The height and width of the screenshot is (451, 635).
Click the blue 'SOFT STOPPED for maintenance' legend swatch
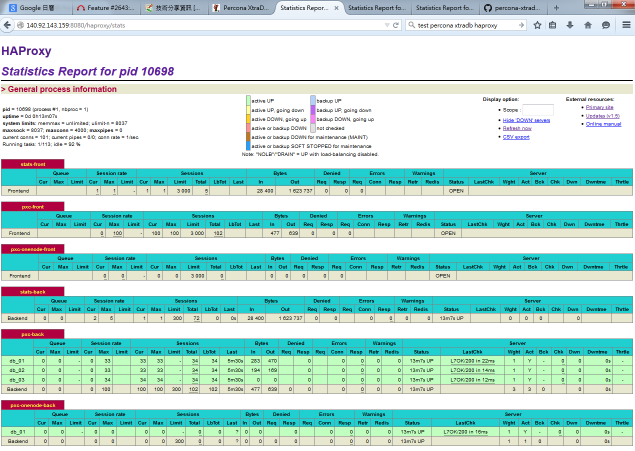click(x=248, y=146)
